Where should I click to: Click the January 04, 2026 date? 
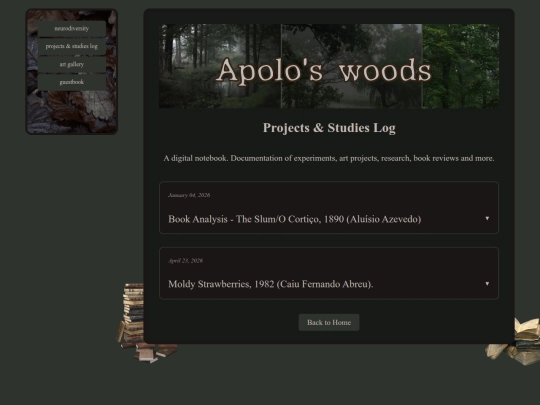point(189,195)
